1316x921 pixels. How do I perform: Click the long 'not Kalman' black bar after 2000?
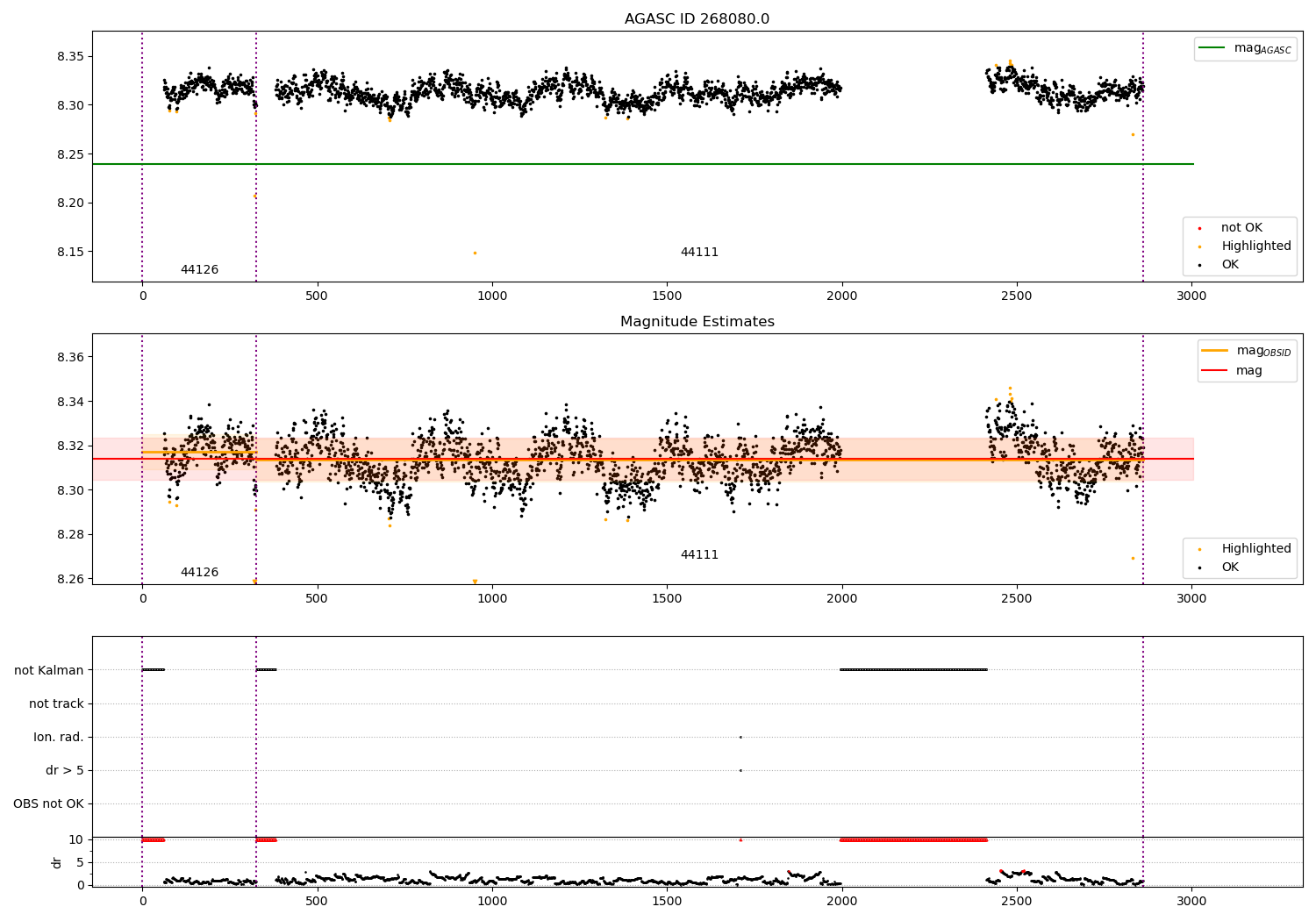point(913,670)
